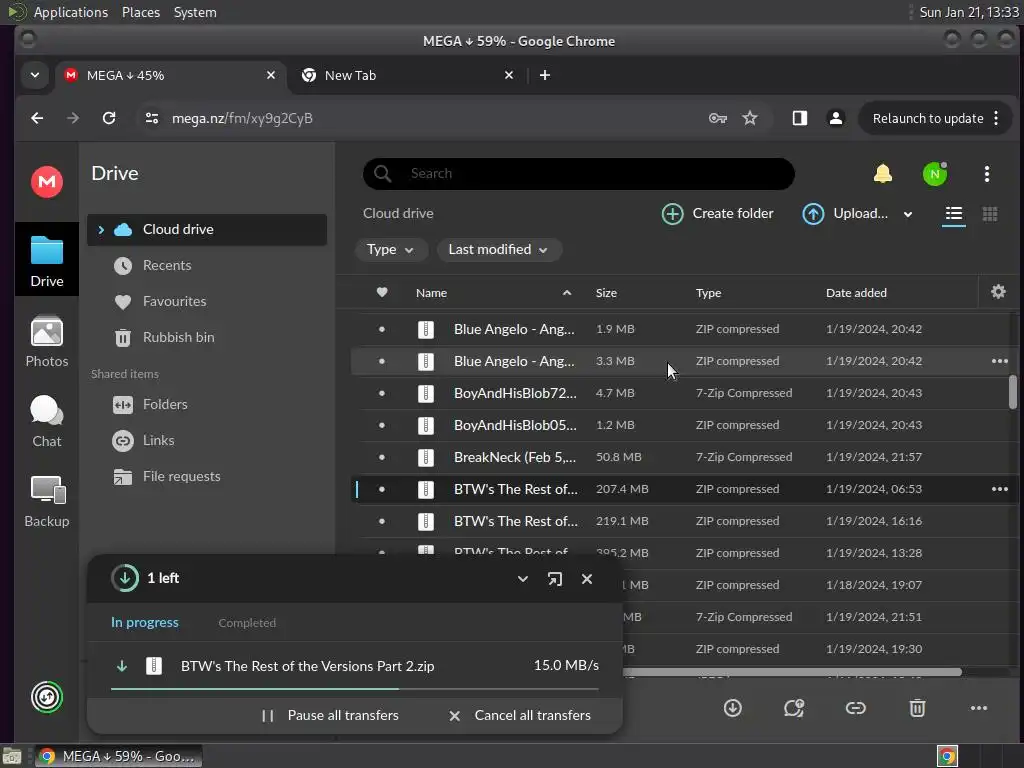Open the Places menu
Image resolution: width=1024 pixels, height=768 pixels.
coord(141,12)
